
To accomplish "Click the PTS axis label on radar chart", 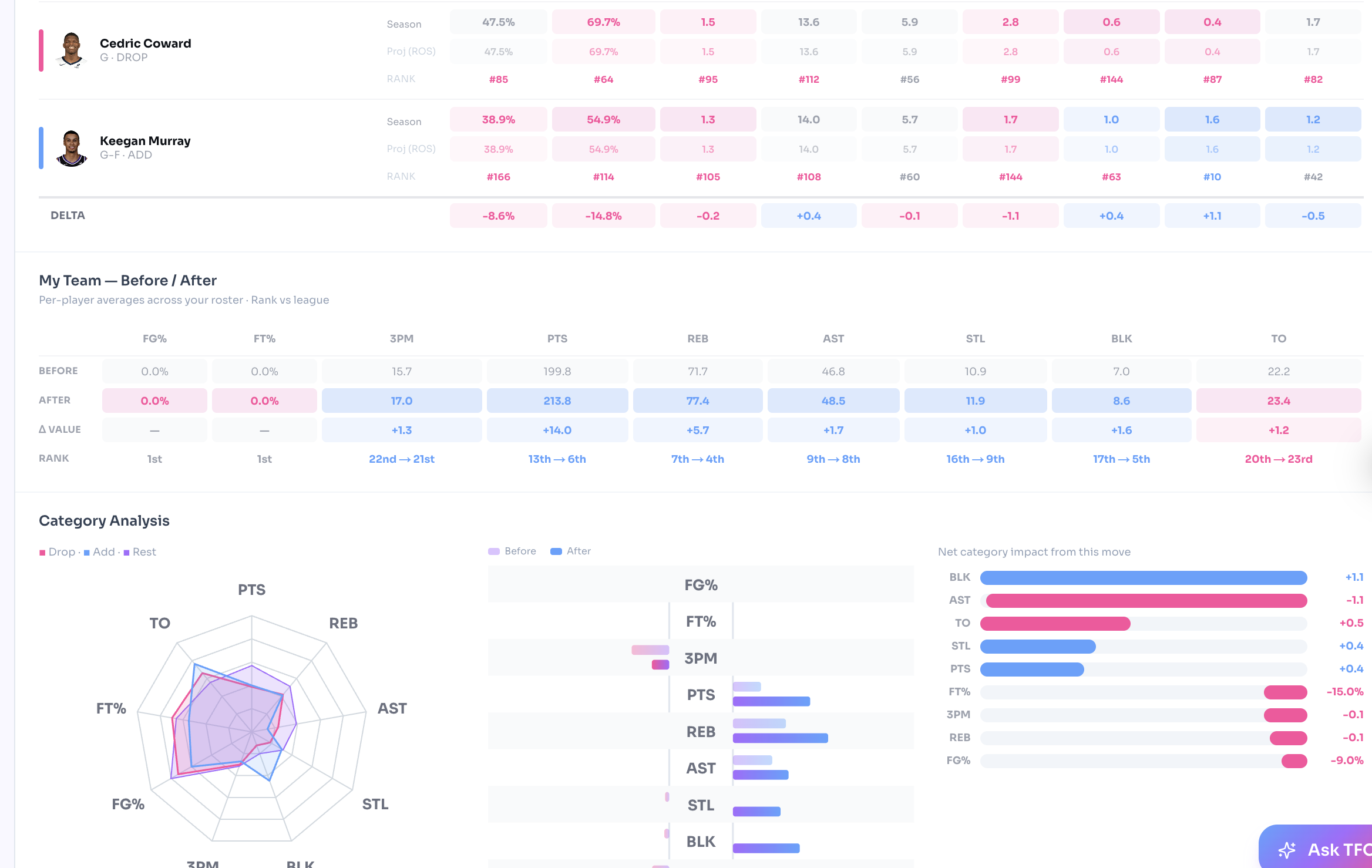I will 252,590.
